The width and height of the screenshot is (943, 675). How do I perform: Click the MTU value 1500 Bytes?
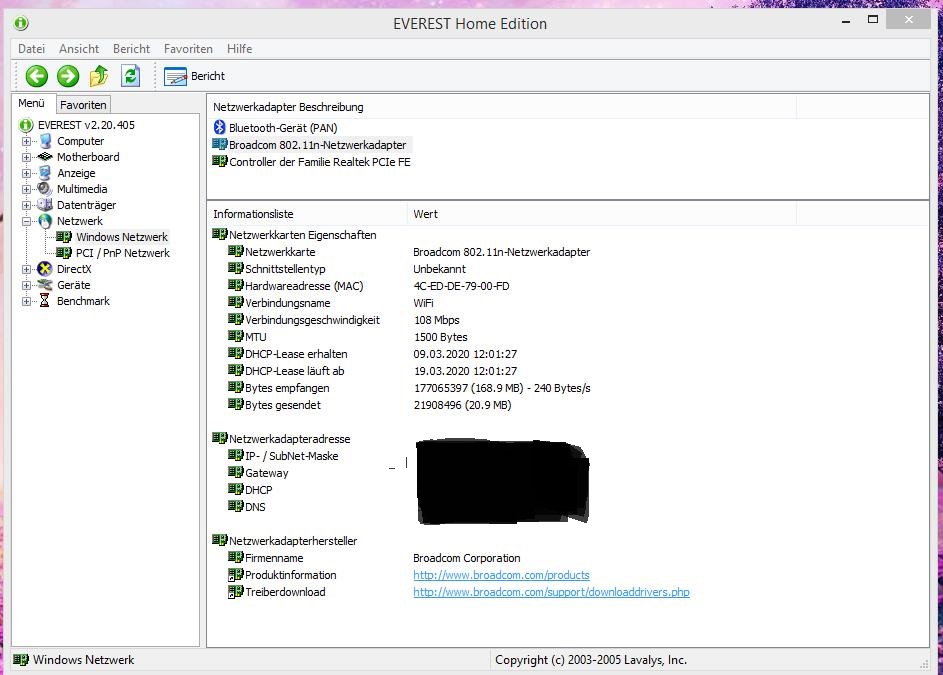point(440,337)
